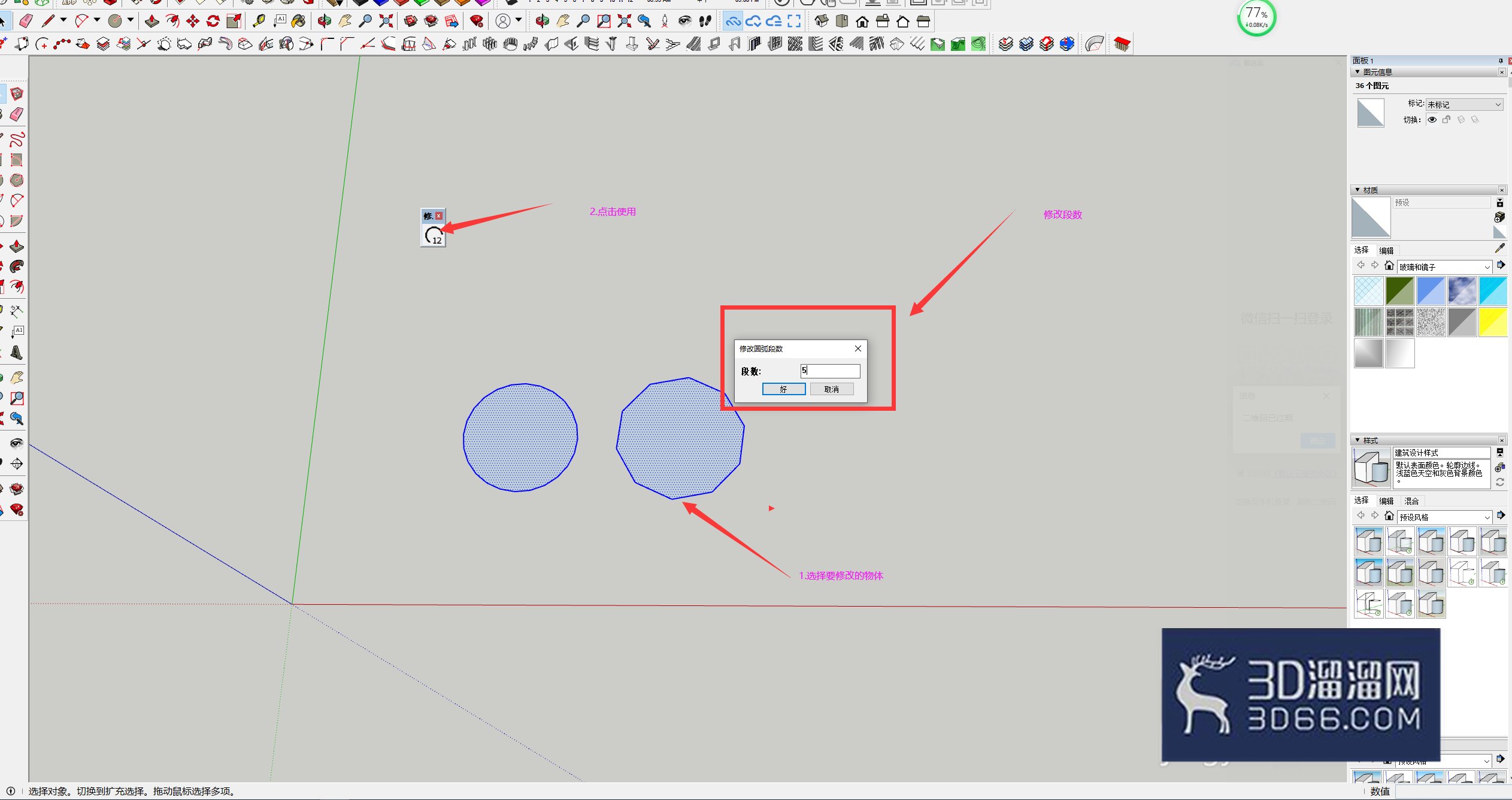Image resolution: width=1512 pixels, height=800 pixels.
Task: Click the arc segments plugin icon labeled 12
Action: coord(434,235)
